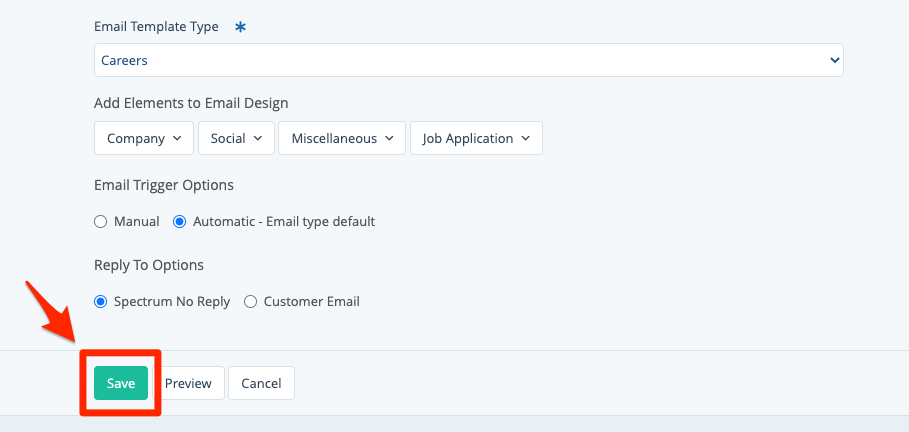The height and width of the screenshot is (432, 909).
Task: Click the "Customer Email" label text
Action: coord(311,301)
